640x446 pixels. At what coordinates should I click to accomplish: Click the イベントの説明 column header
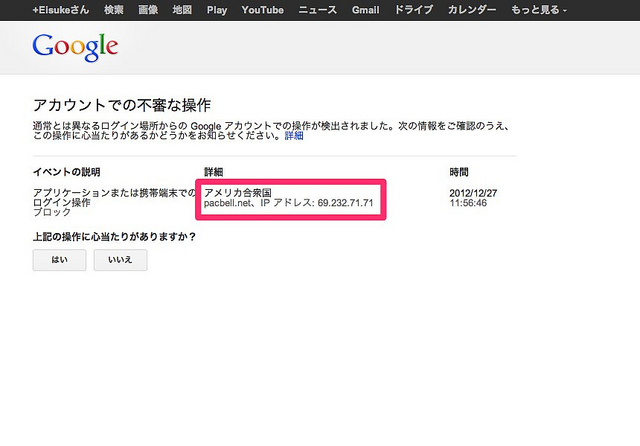(x=67, y=172)
